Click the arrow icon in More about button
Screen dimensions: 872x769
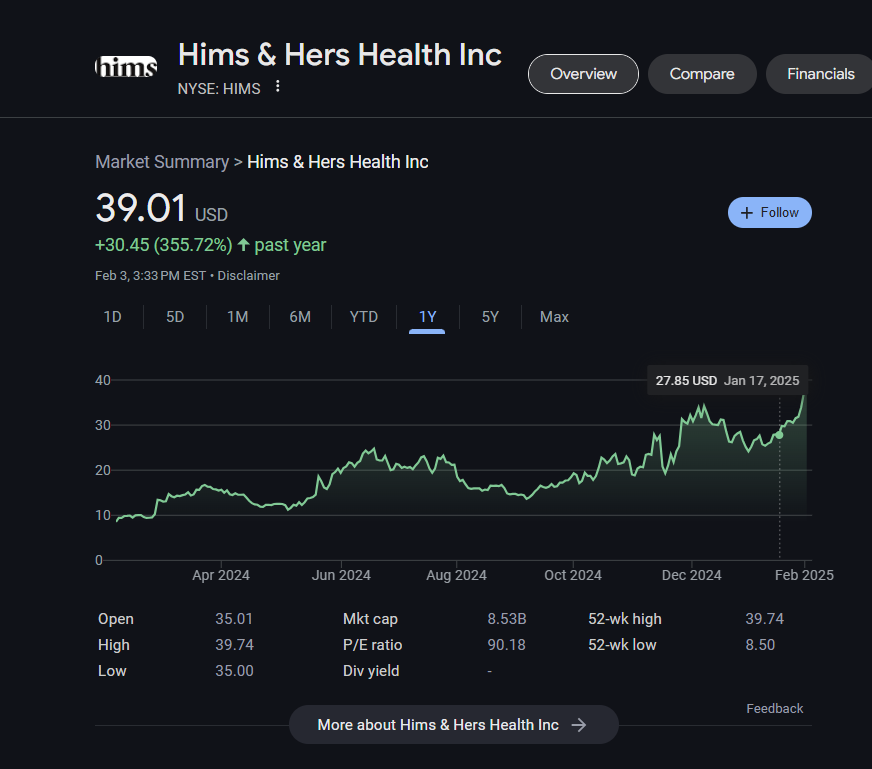click(x=579, y=725)
